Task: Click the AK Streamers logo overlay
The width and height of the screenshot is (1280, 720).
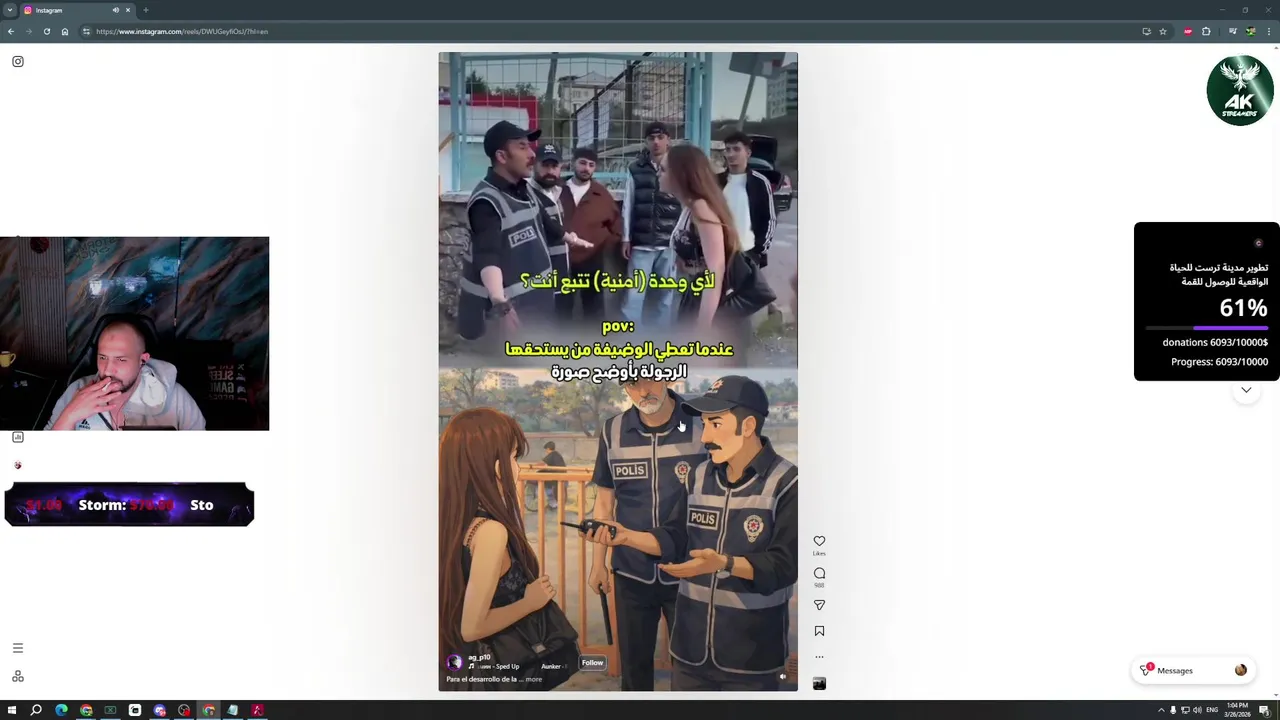Action: [1240, 90]
